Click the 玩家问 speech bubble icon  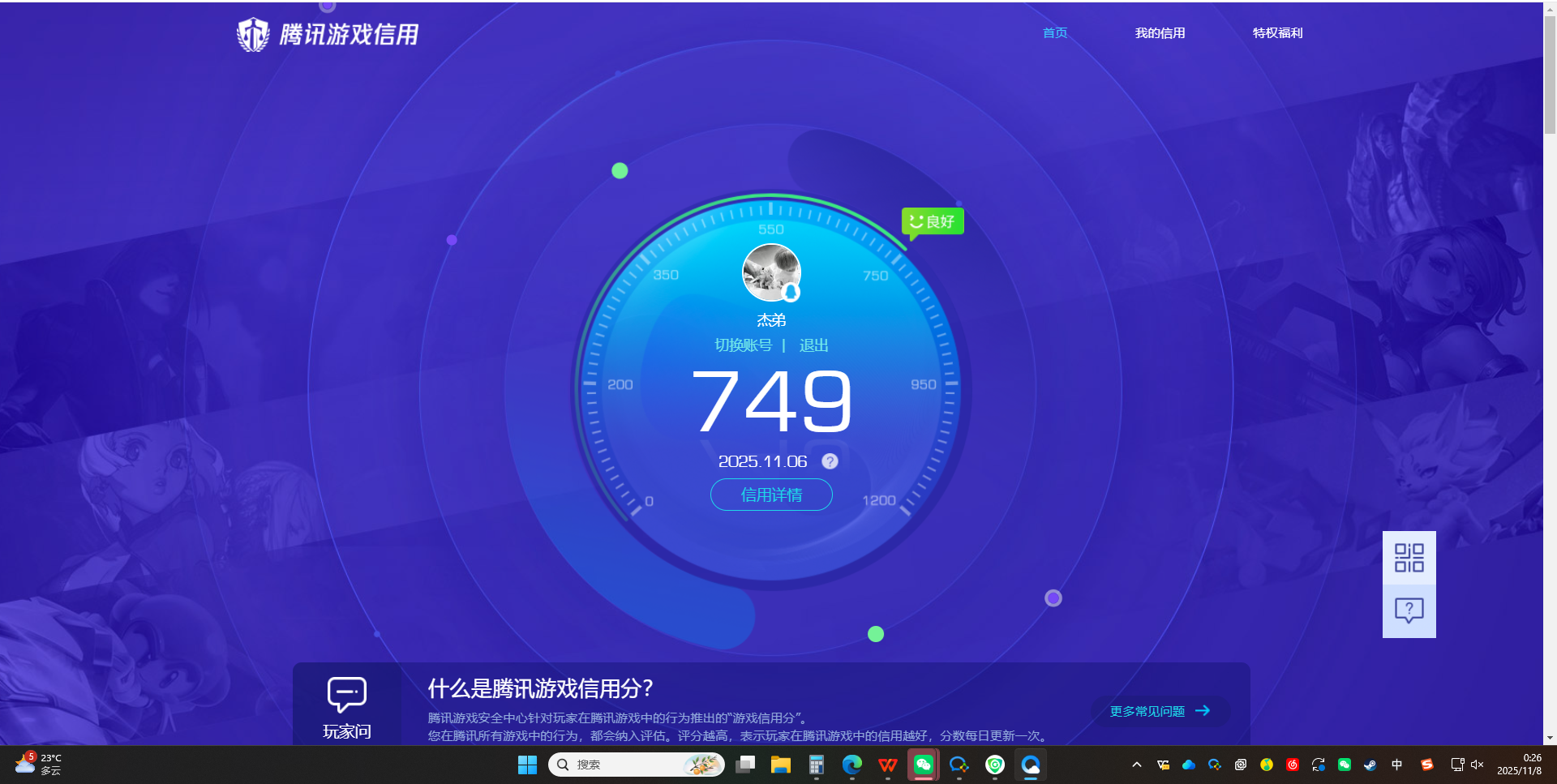coord(346,693)
